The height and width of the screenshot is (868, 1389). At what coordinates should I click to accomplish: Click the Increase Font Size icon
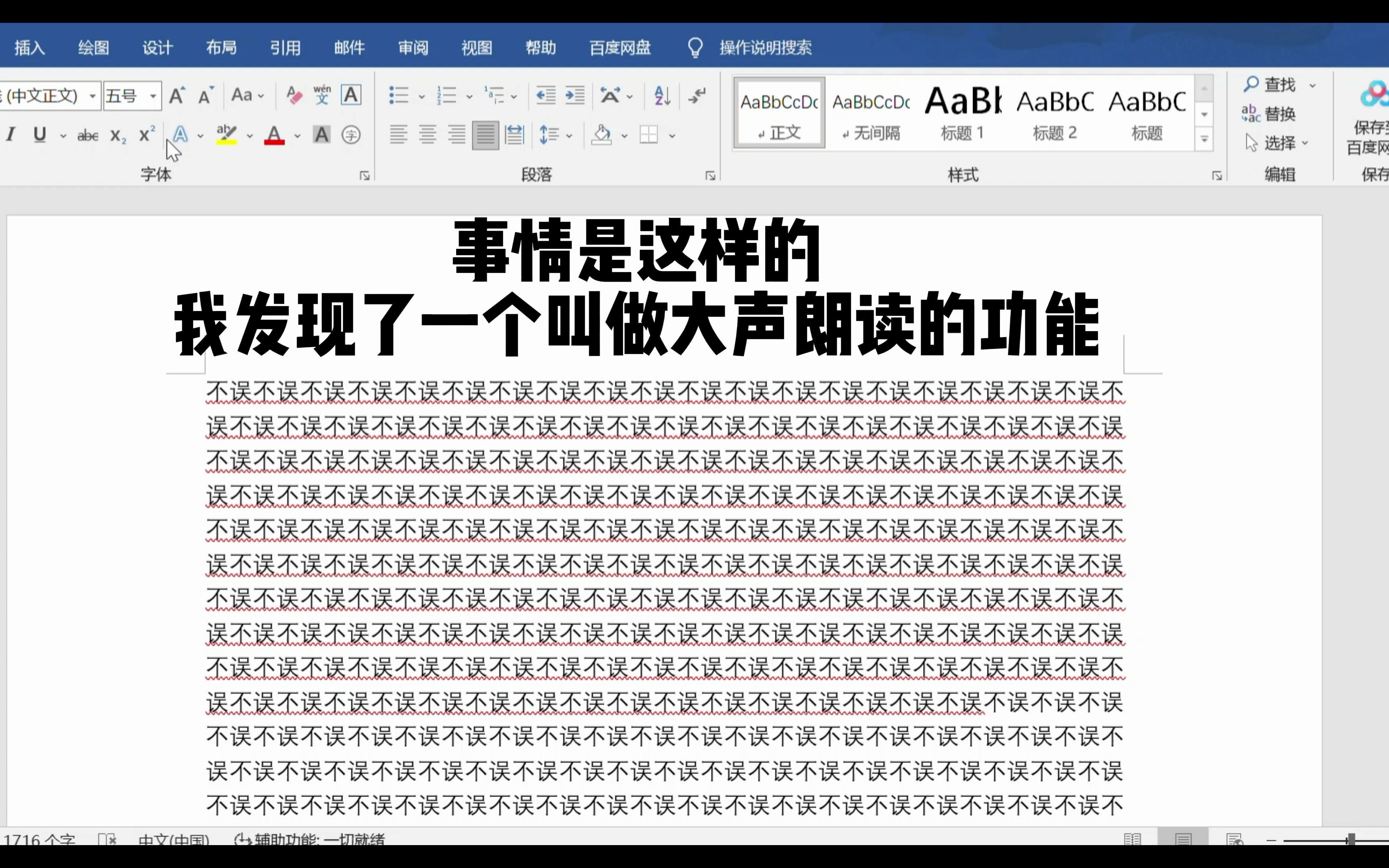pos(177,95)
